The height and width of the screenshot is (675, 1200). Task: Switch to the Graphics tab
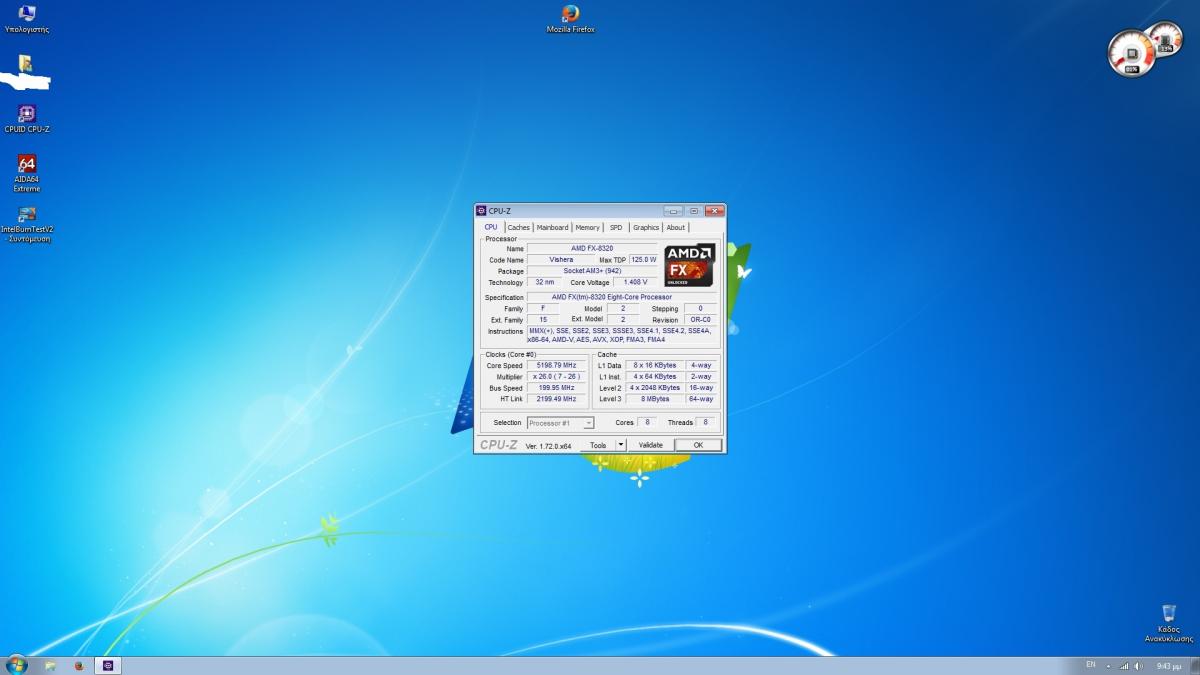coord(646,227)
